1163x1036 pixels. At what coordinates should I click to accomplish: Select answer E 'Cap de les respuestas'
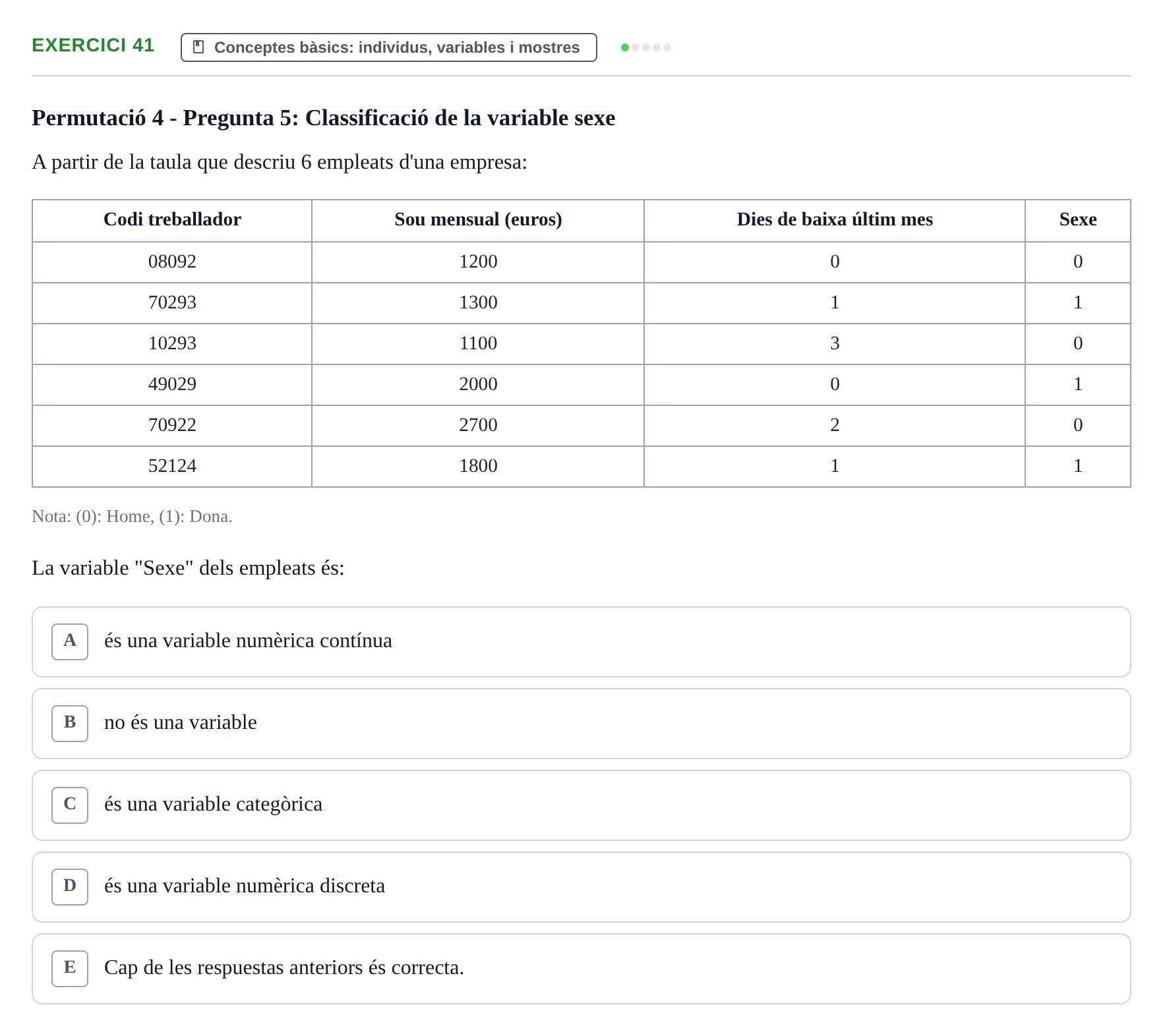tap(581, 969)
